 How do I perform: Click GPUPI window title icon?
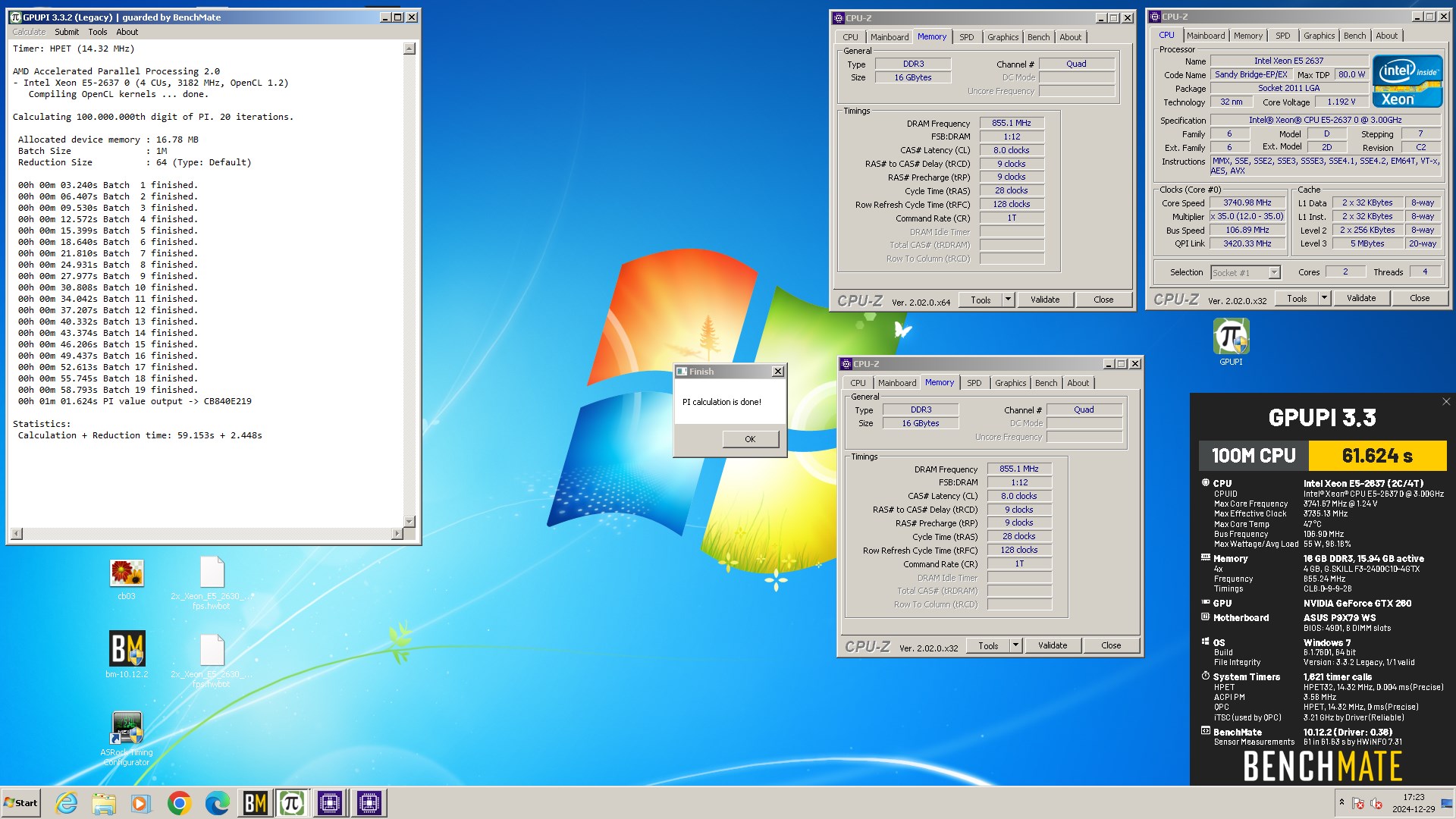15,17
